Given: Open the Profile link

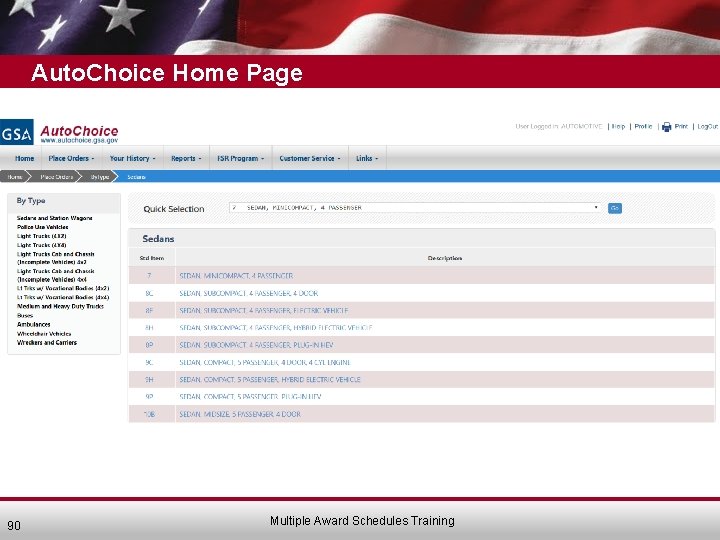Looking at the screenshot, I should (x=643, y=126).
